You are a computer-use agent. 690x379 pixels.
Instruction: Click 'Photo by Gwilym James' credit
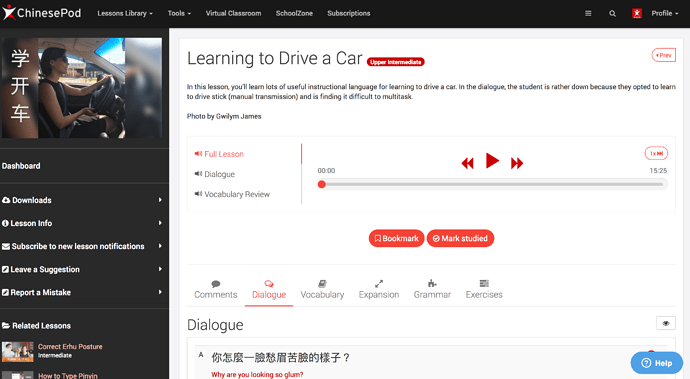224,116
